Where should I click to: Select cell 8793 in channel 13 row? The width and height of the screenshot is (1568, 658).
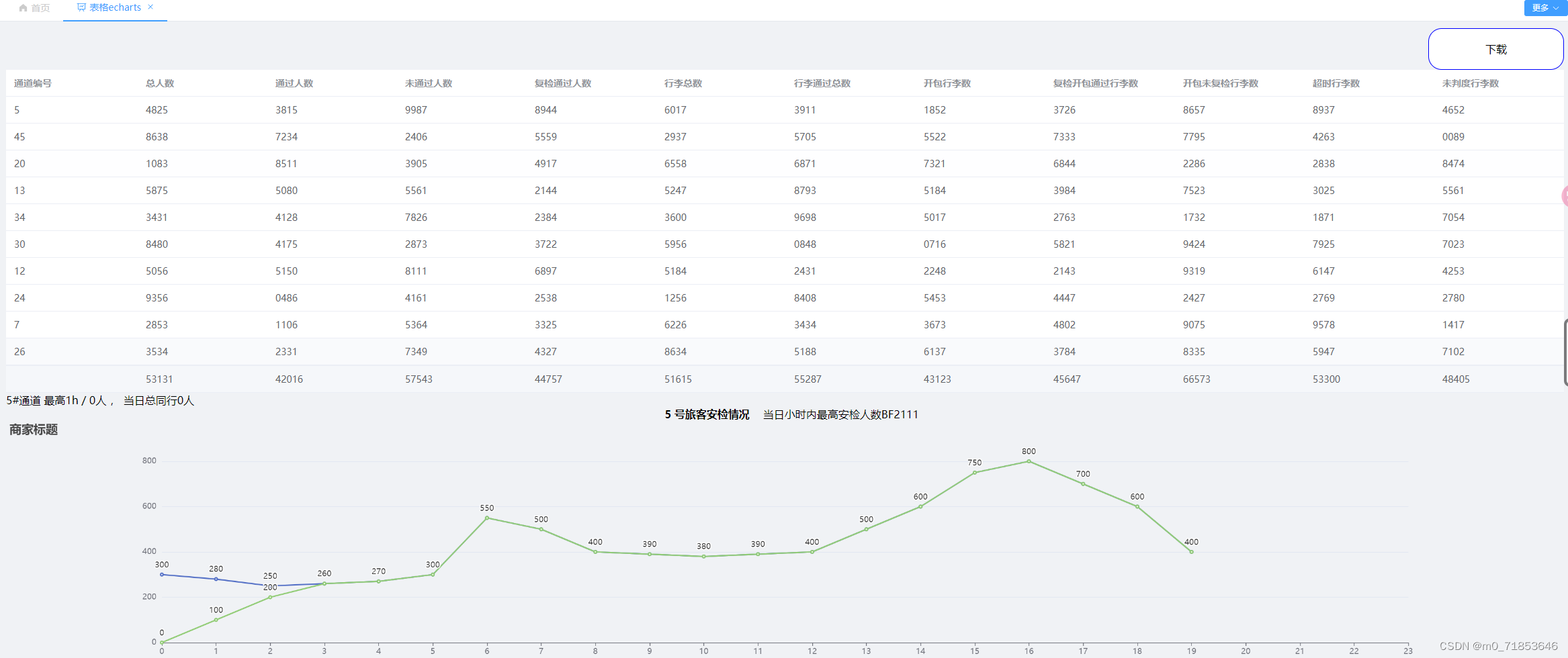pyautogui.click(x=805, y=191)
